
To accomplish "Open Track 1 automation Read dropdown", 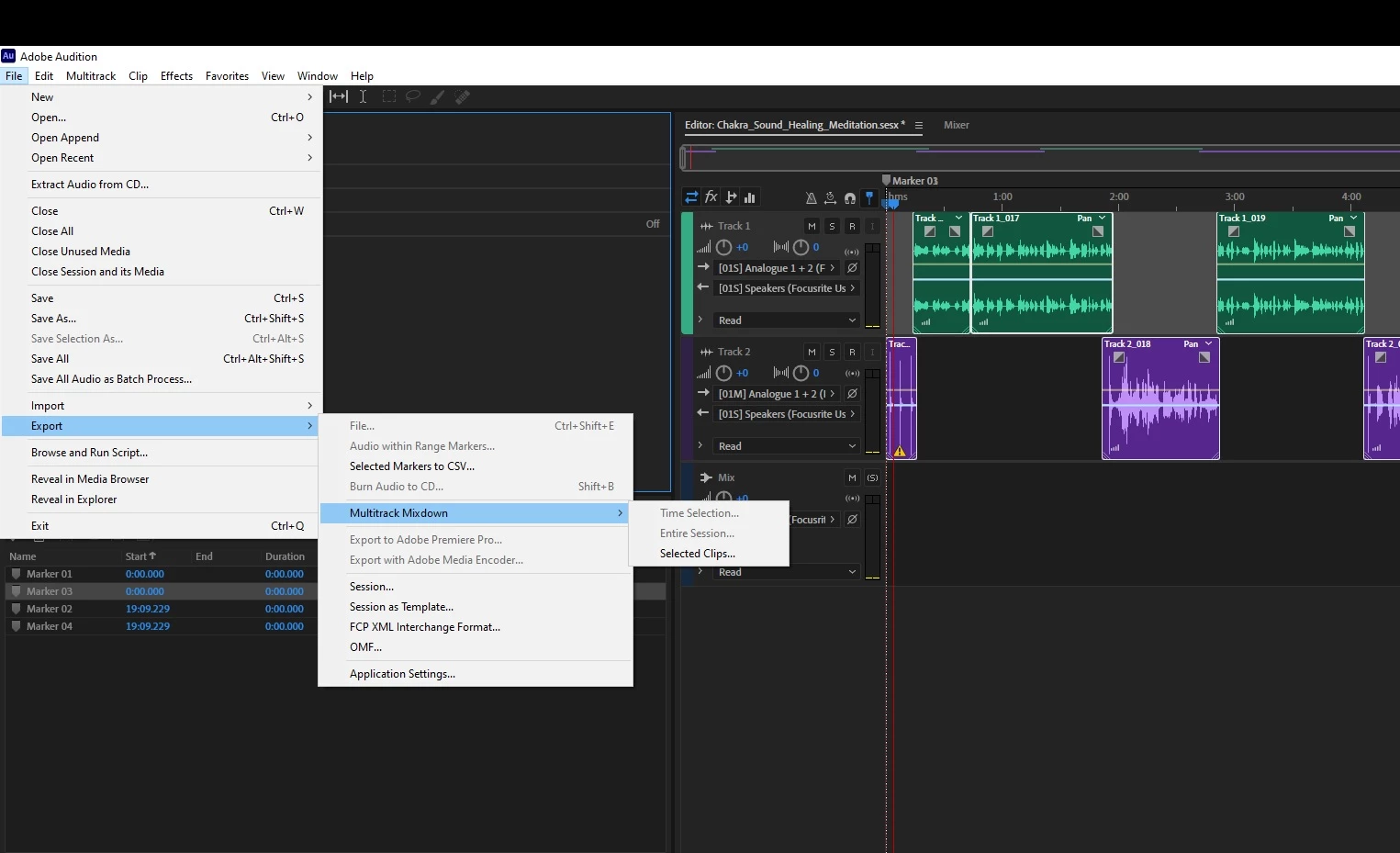I will point(786,320).
